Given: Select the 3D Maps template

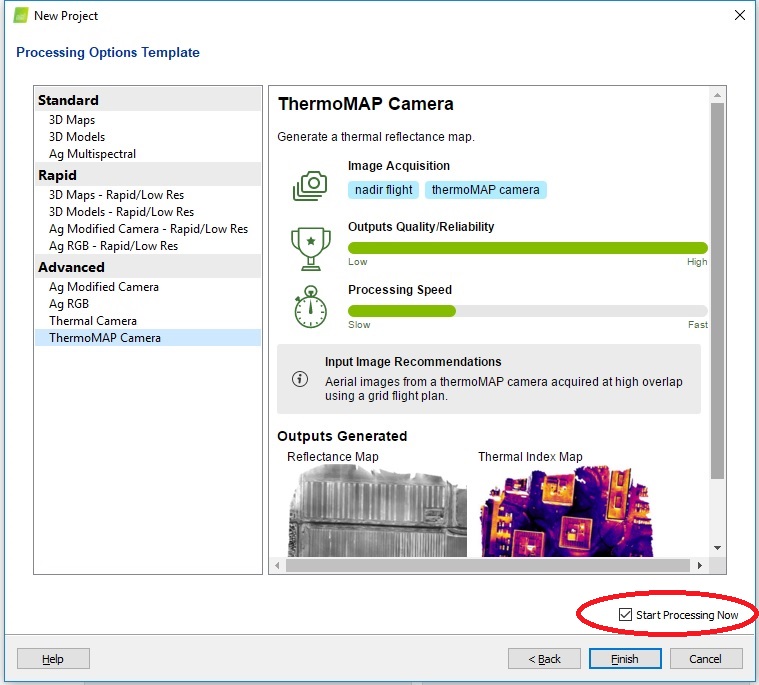Looking at the screenshot, I should (x=148, y=120).
